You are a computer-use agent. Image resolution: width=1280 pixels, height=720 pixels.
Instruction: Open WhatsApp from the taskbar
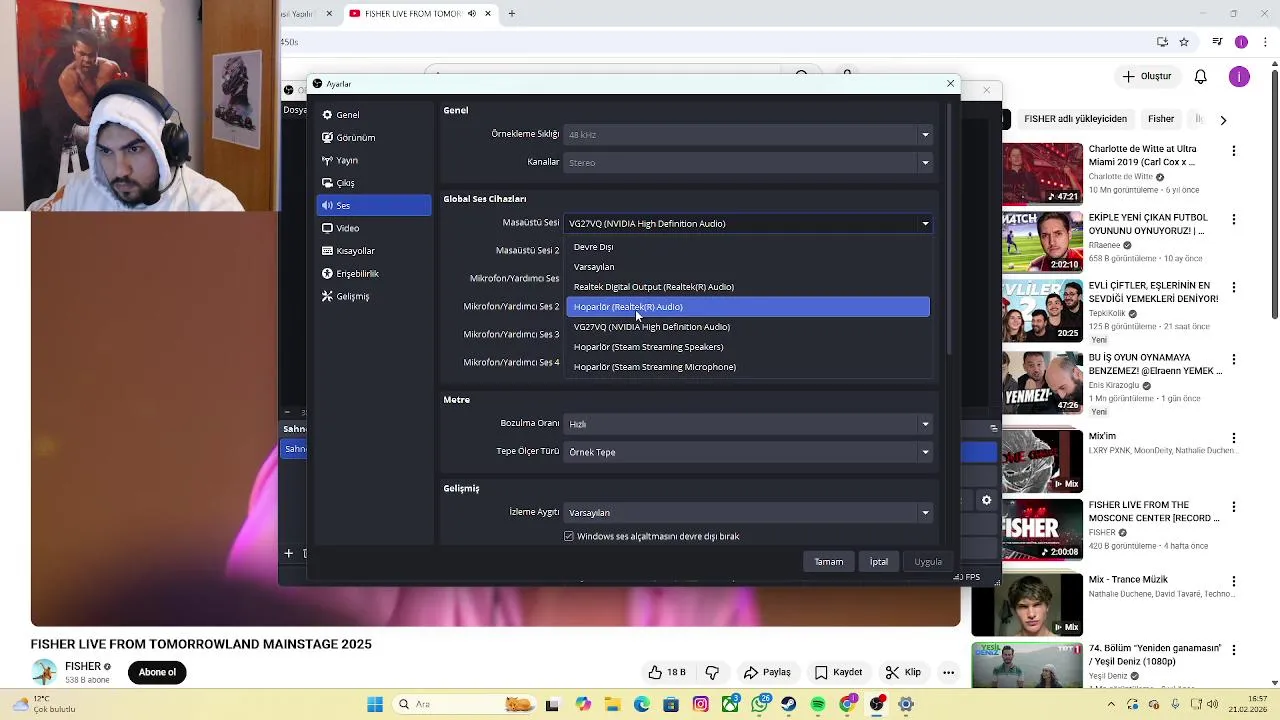tap(760, 705)
